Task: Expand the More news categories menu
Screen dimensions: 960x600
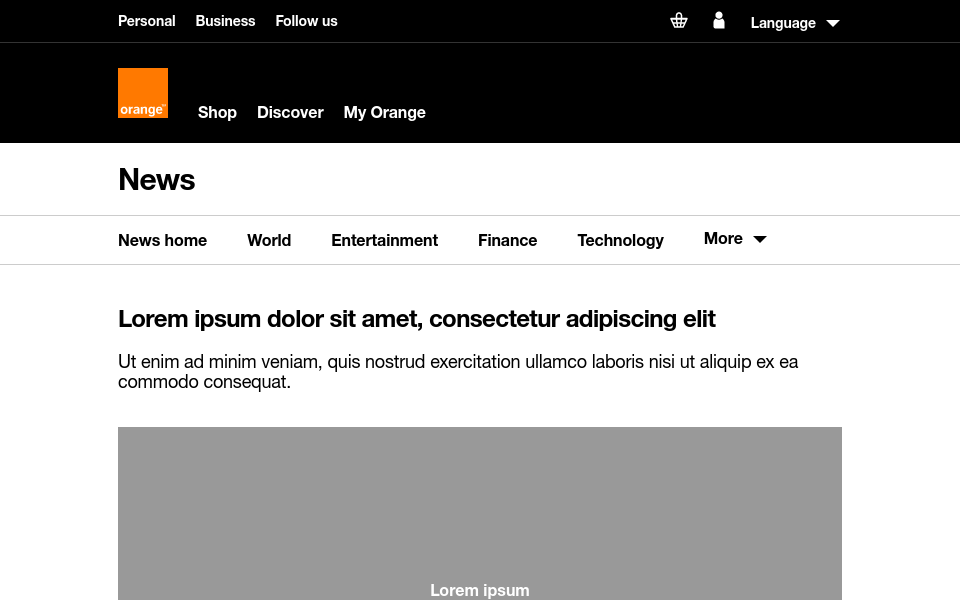Action: click(735, 239)
